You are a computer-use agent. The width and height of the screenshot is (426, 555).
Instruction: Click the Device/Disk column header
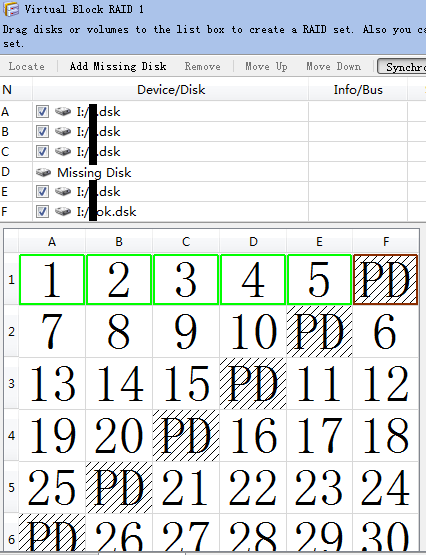pyautogui.click(x=171, y=90)
